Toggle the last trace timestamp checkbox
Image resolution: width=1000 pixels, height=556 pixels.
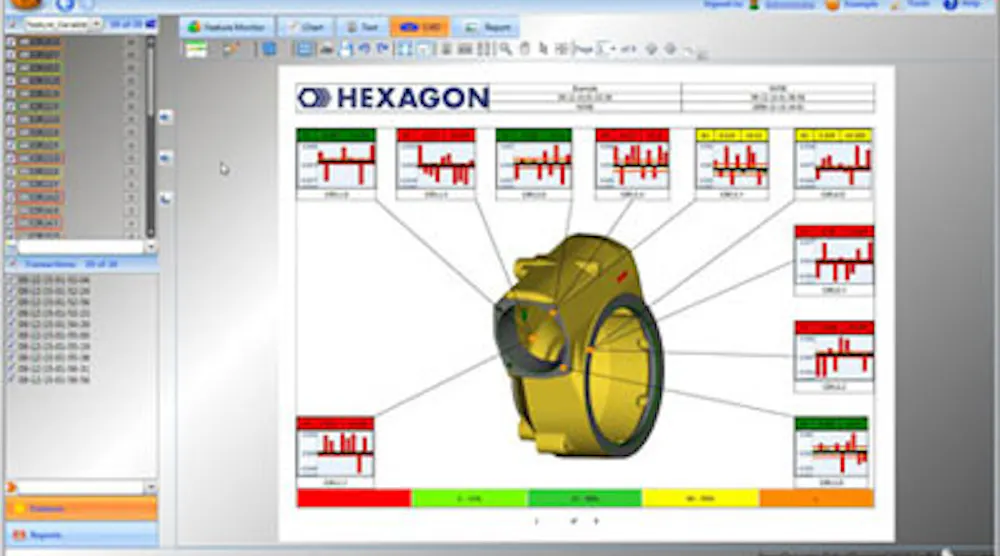(11, 380)
